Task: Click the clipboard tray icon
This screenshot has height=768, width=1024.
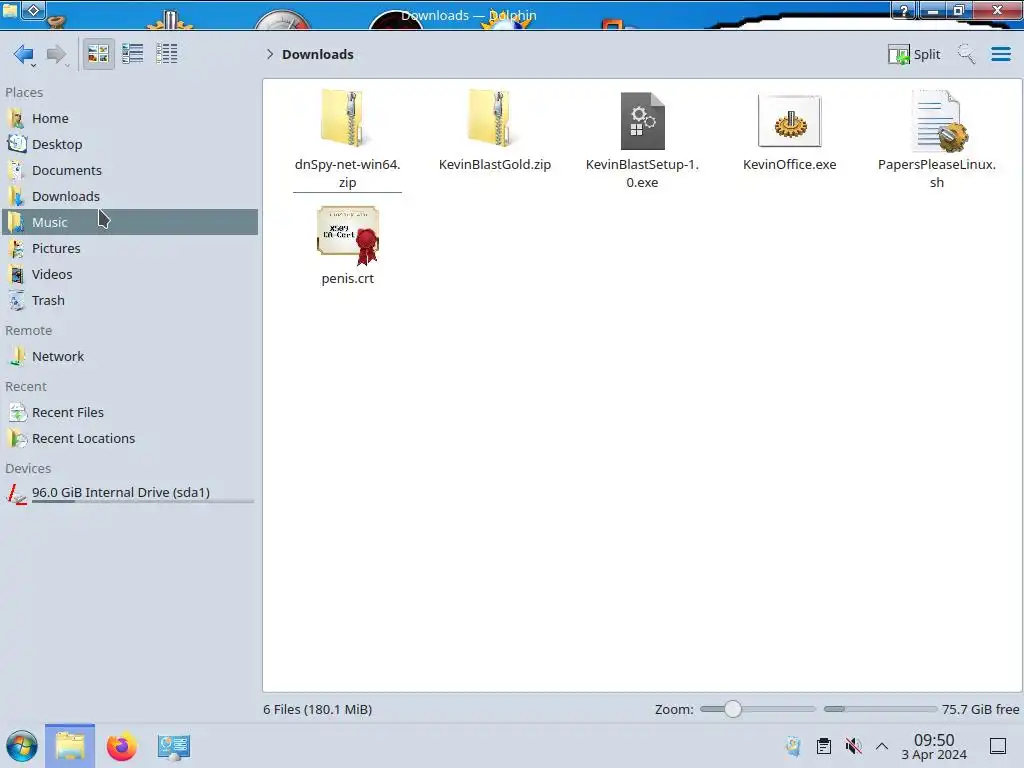Action: 824,746
